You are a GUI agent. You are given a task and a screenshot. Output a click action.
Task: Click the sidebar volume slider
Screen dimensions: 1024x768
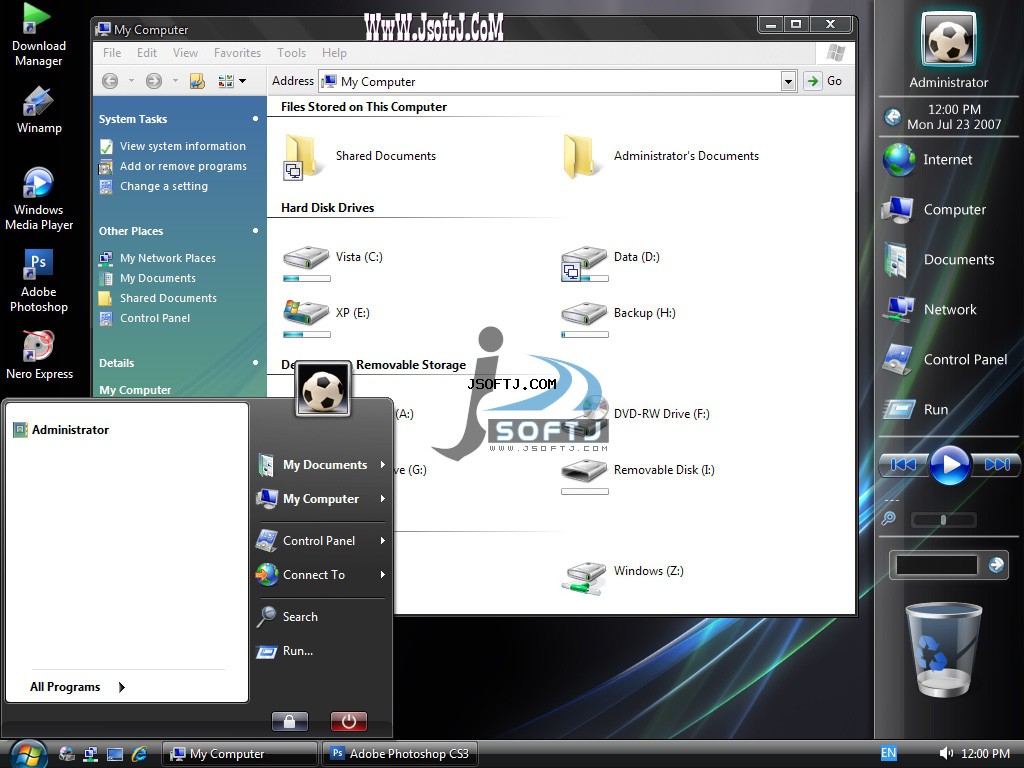tap(944, 520)
